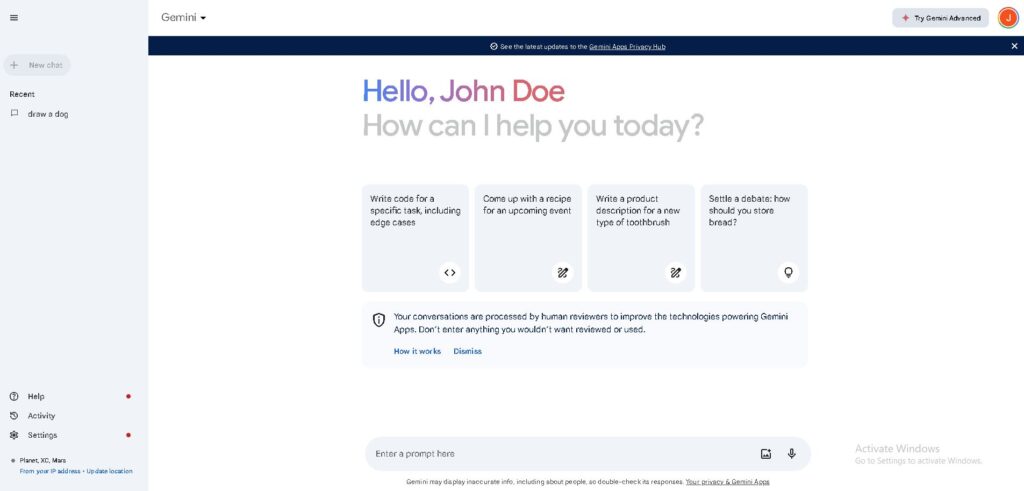Close the privacy hub banner

pos(1014,46)
